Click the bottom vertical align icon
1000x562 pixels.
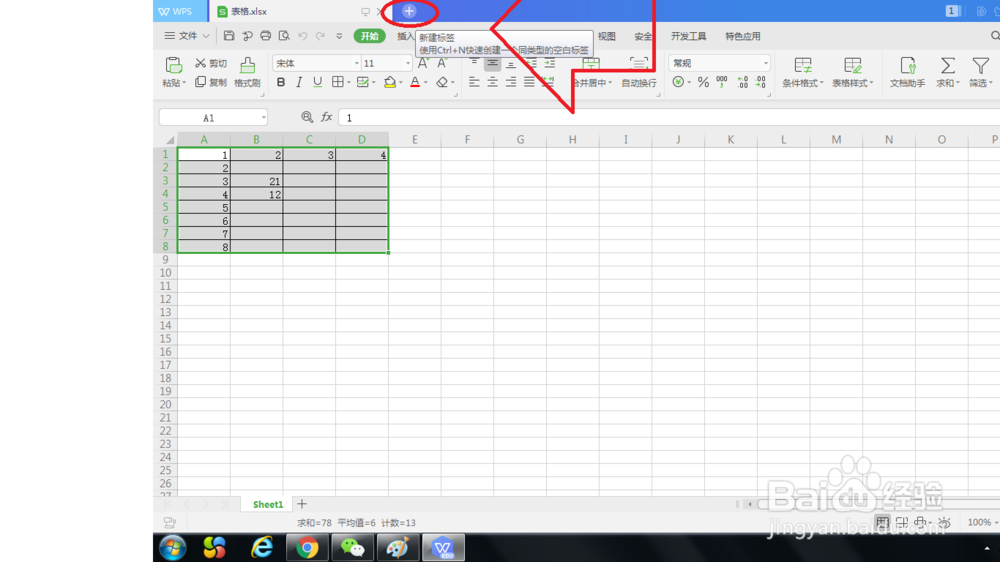(x=511, y=63)
